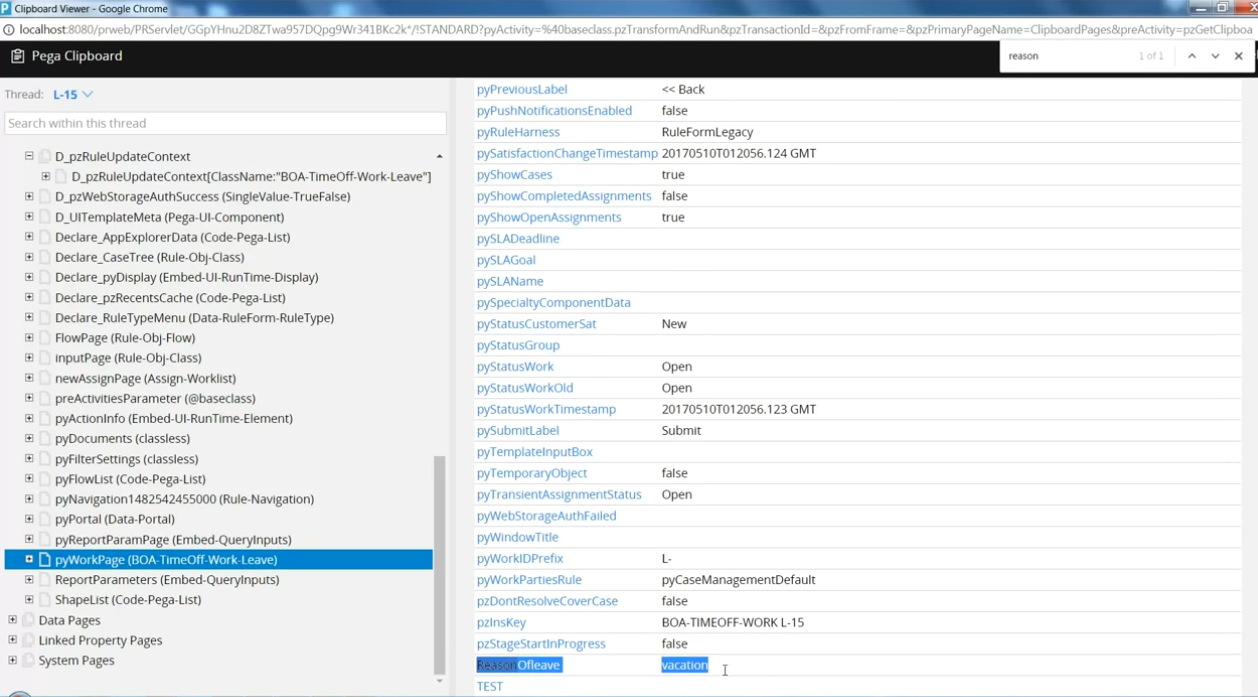The width and height of the screenshot is (1258, 697).
Task: Click the page icon beside pyWorkPage
Action: click(x=45, y=559)
